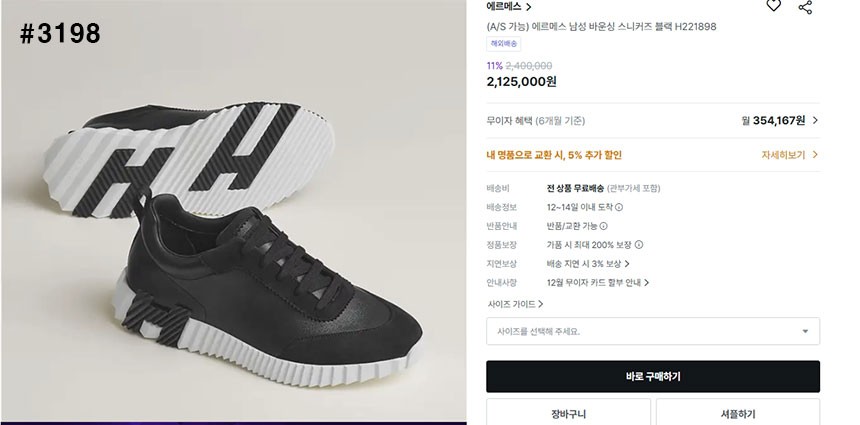
Task: Click the heart wishlist icon
Action: pyautogui.click(x=773, y=6)
